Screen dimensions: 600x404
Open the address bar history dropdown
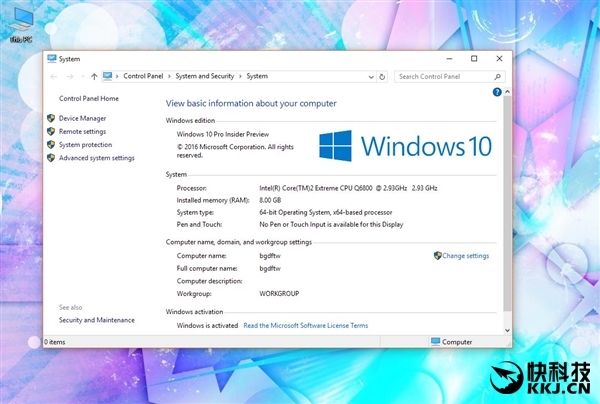pos(370,76)
